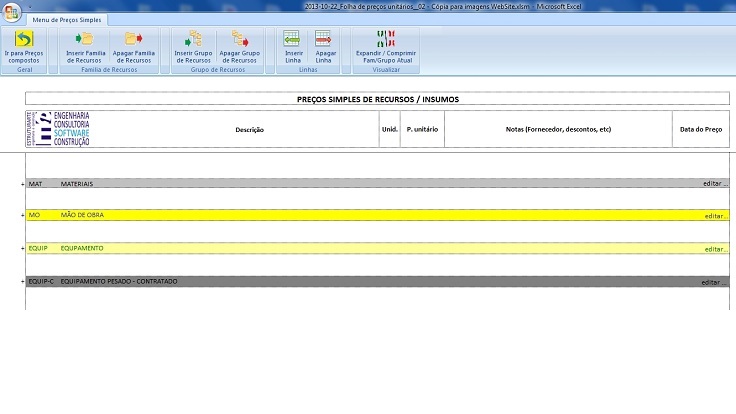Click editar link on Mão de Obra row
This screenshot has height=414, width=736.
(x=714, y=216)
